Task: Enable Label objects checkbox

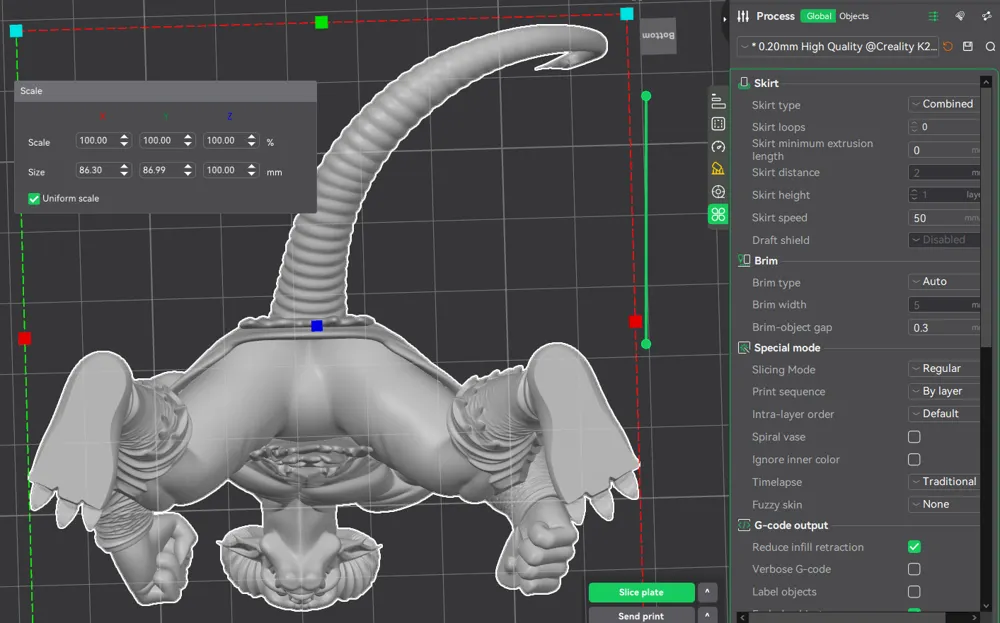Action: 914,592
